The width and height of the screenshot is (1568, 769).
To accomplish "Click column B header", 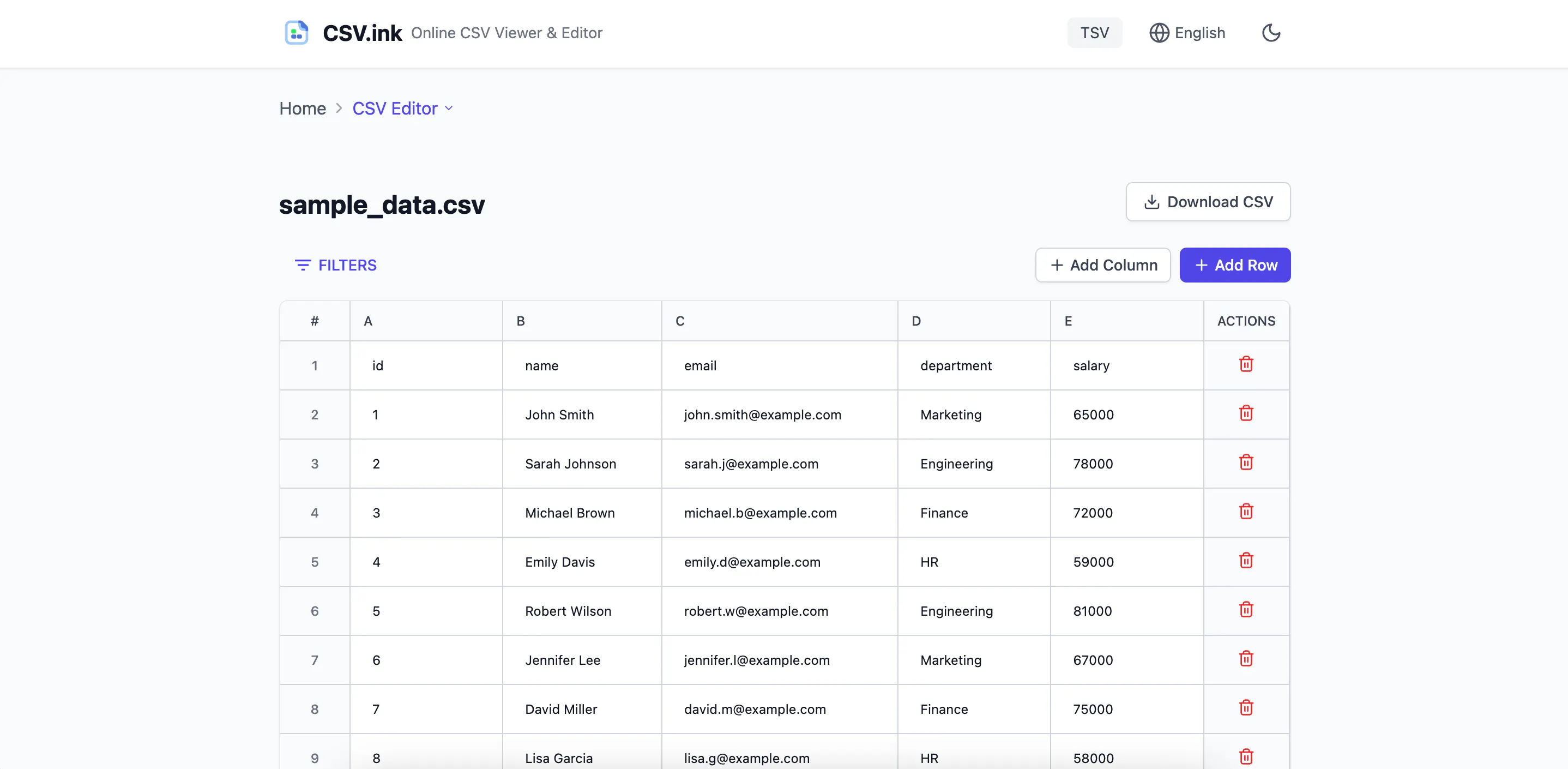I will coord(582,321).
